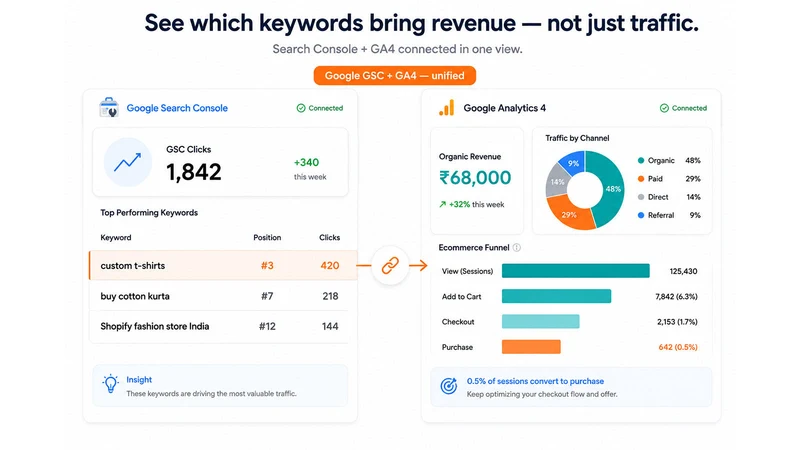Click the 14% Direct donut segment
Screen dimensions: 800x450
pyautogui.click(x=557, y=182)
